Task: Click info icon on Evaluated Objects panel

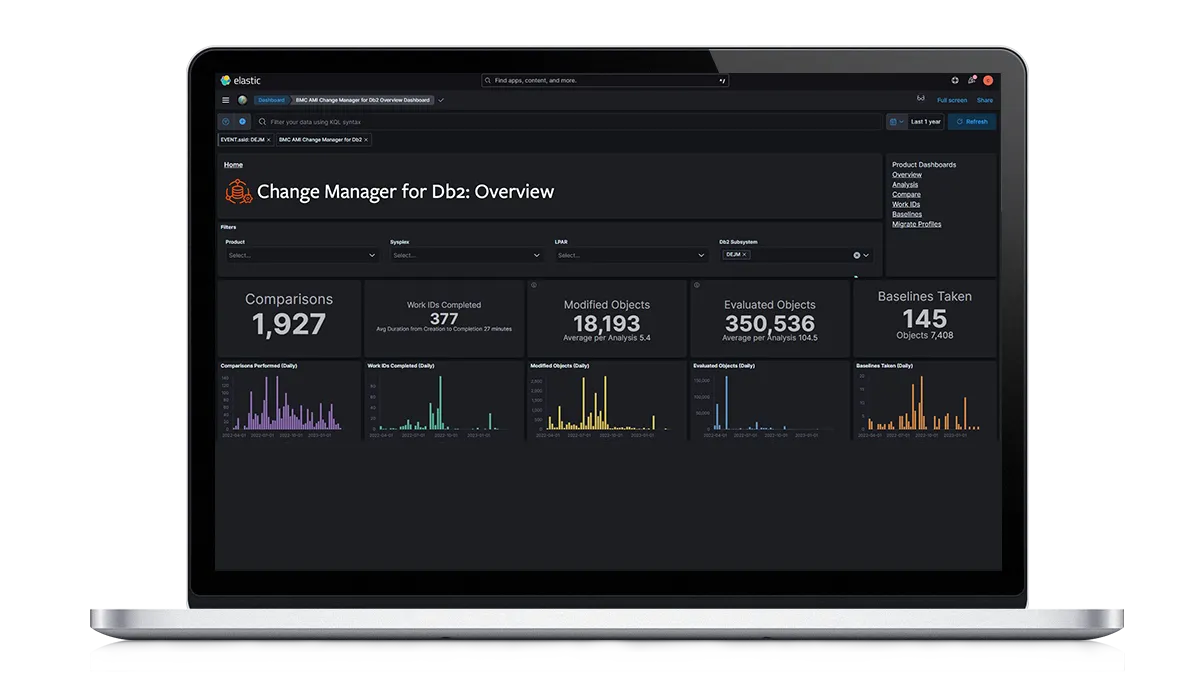Action: tap(696, 285)
